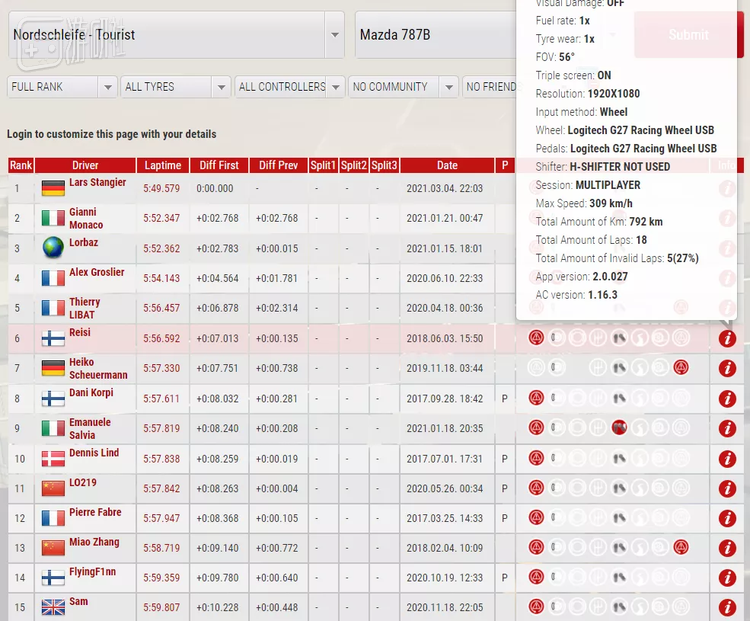
Task: Open the FULL RANK filter dropdown
Action: click(x=62, y=87)
